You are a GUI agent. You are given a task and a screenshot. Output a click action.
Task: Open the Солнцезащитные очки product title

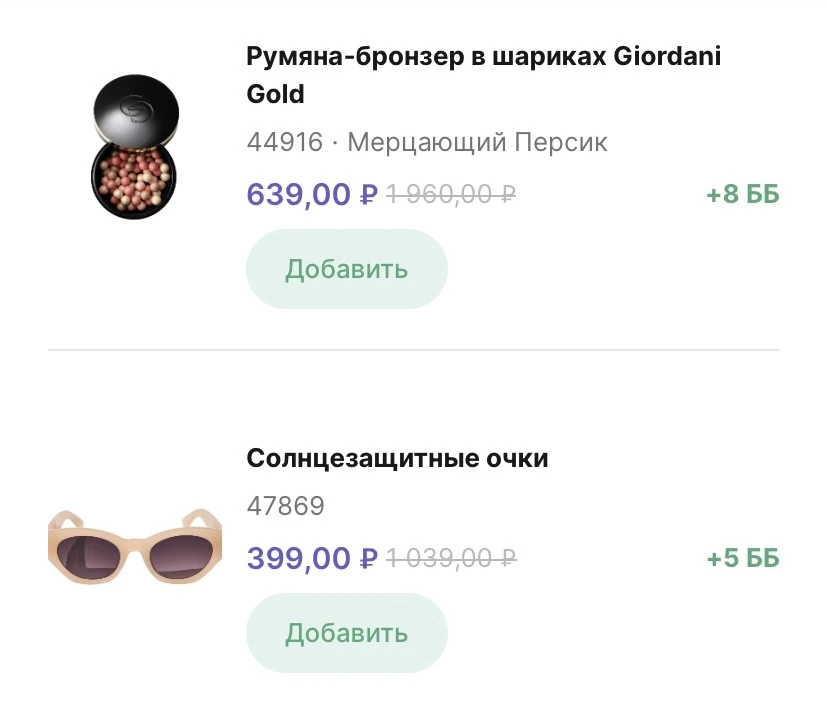point(397,459)
